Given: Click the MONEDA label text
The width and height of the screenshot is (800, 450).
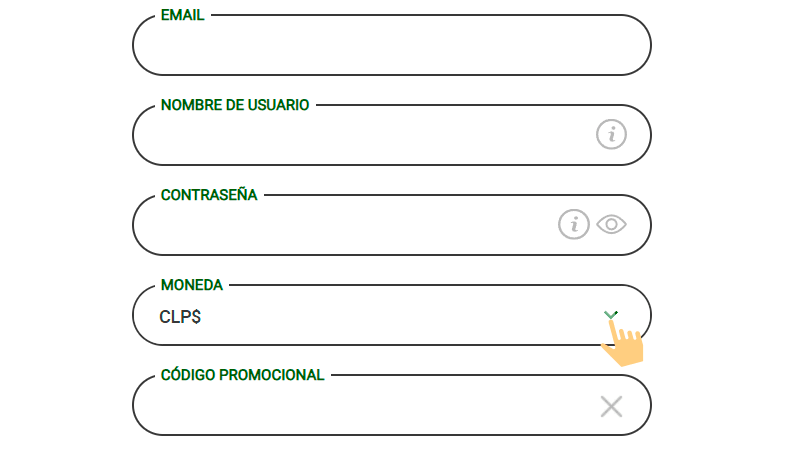Looking at the screenshot, I should coord(191,285).
